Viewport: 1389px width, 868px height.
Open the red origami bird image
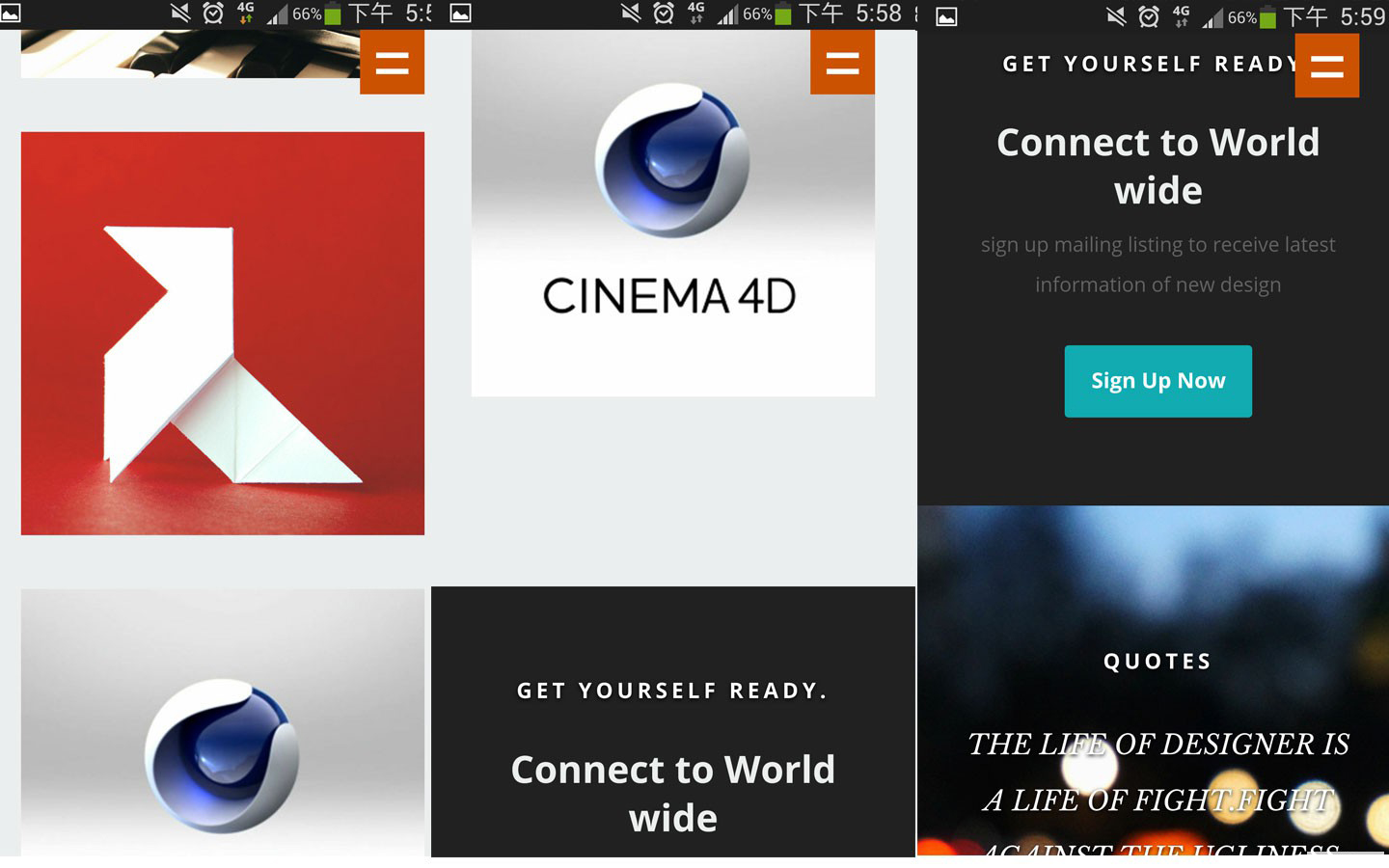click(x=223, y=334)
